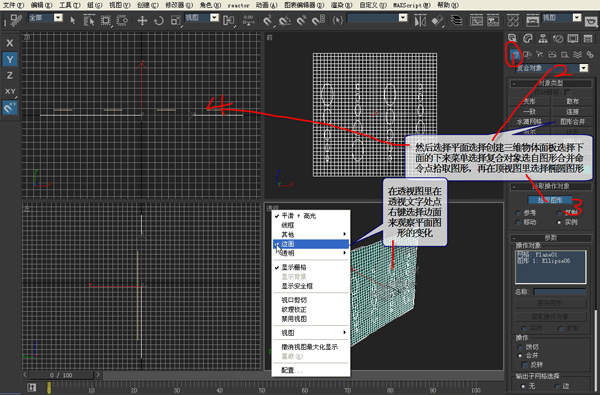Open the Layer Manager icon
The width and height of the screenshot is (600, 395).
[457, 20]
